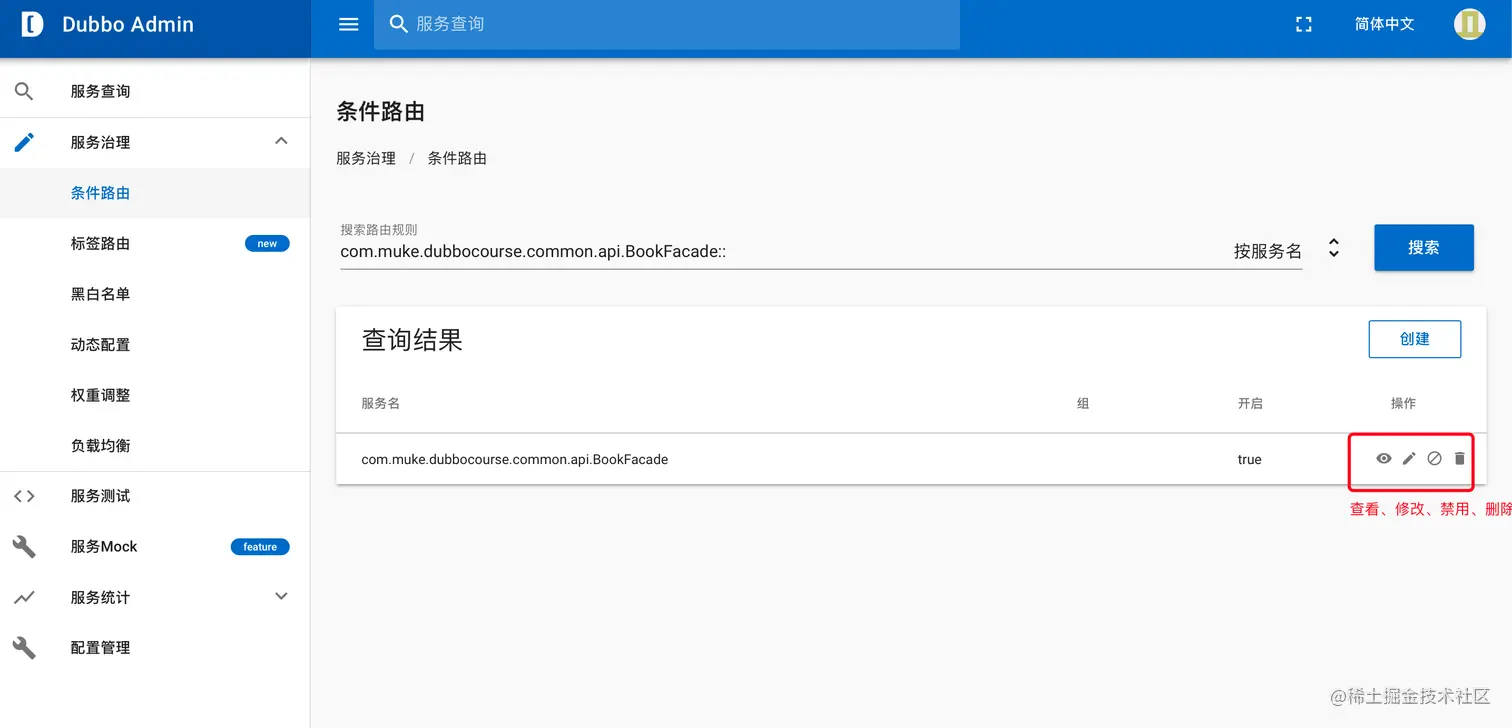Toggle the hamburger navigation menu
Image resolution: width=1512 pixels, height=728 pixels.
[348, 24]
